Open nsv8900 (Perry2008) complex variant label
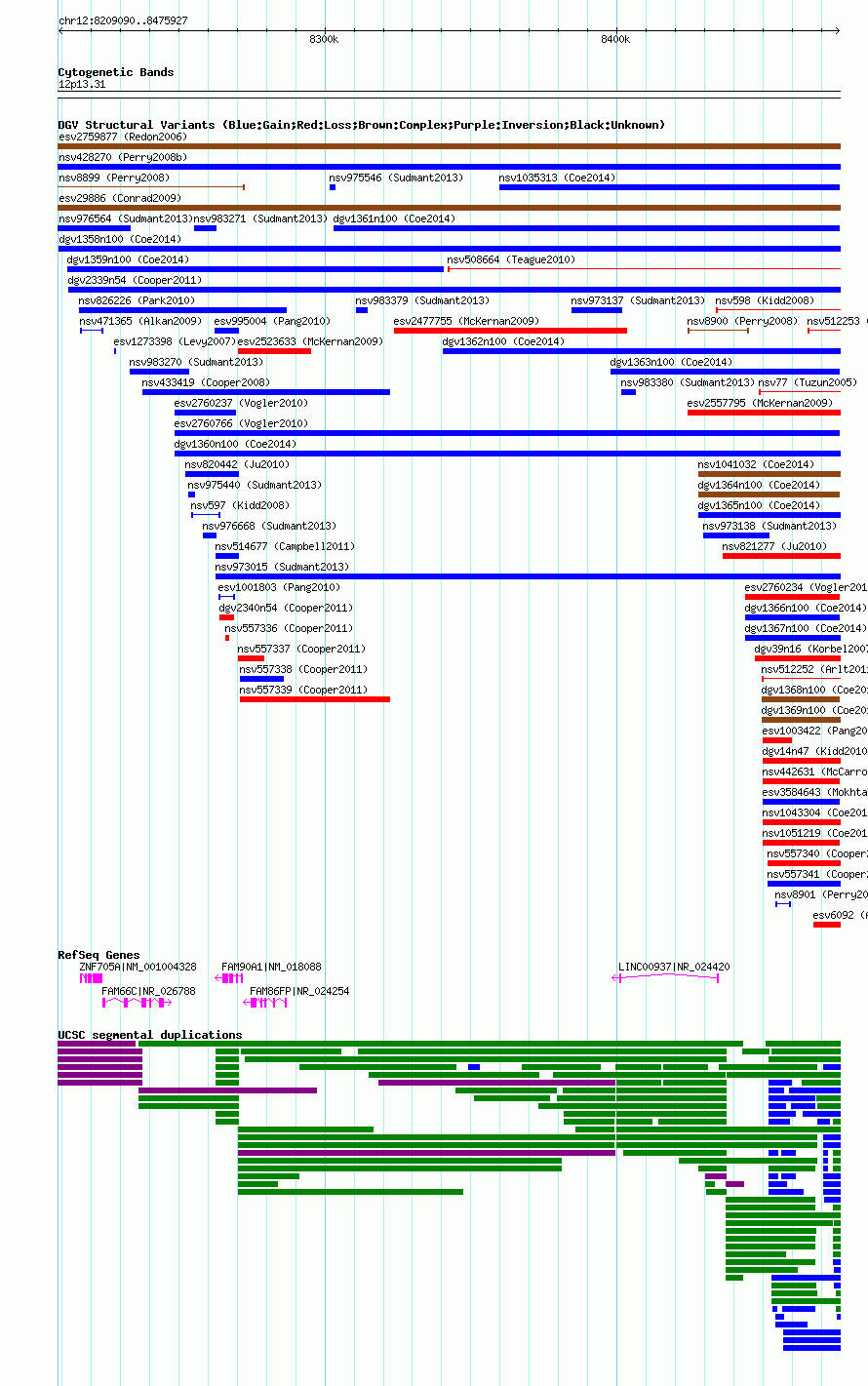Viewport: 868px width, 1386px height. coord(742,321)
